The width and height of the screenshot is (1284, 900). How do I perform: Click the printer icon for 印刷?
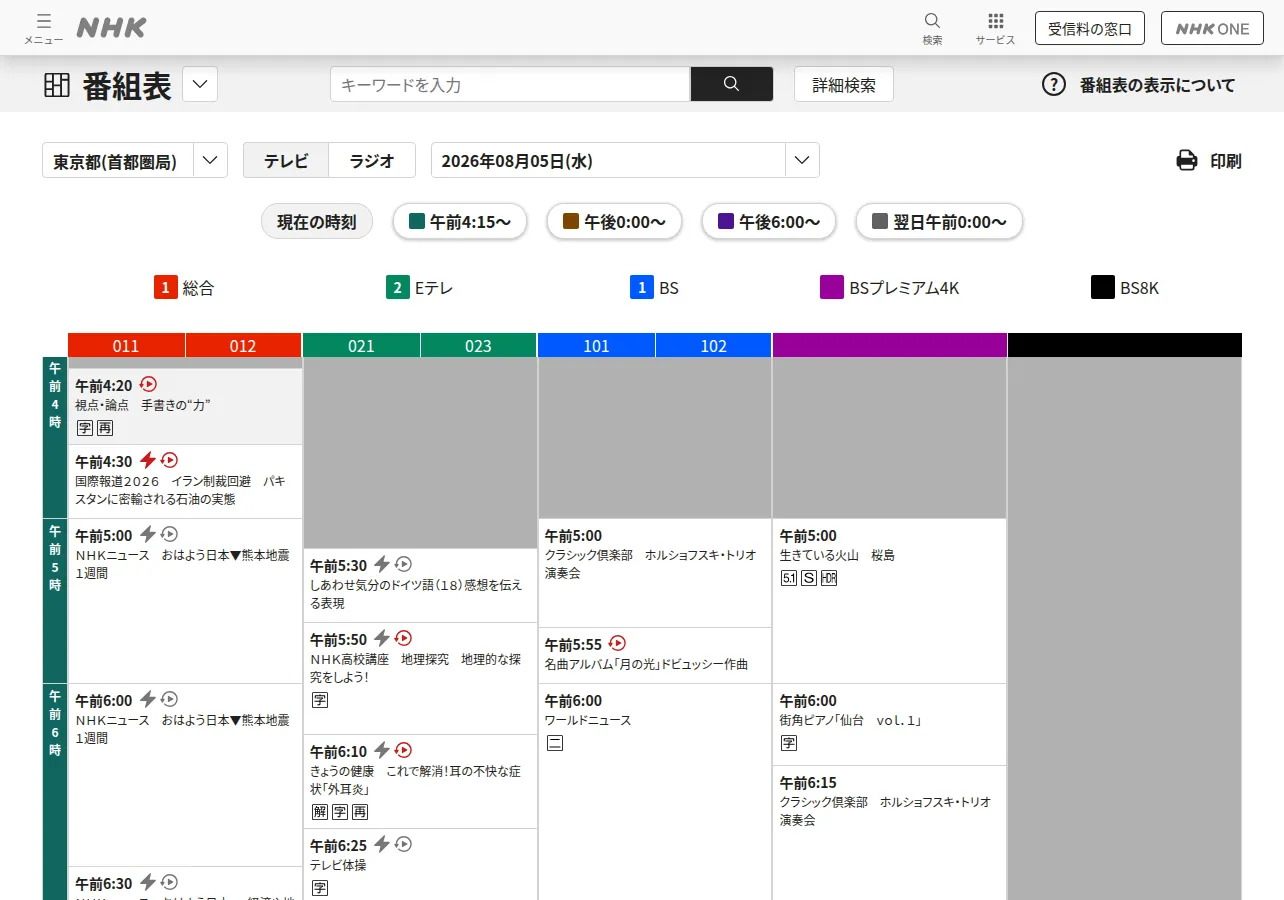[1186, 160]
